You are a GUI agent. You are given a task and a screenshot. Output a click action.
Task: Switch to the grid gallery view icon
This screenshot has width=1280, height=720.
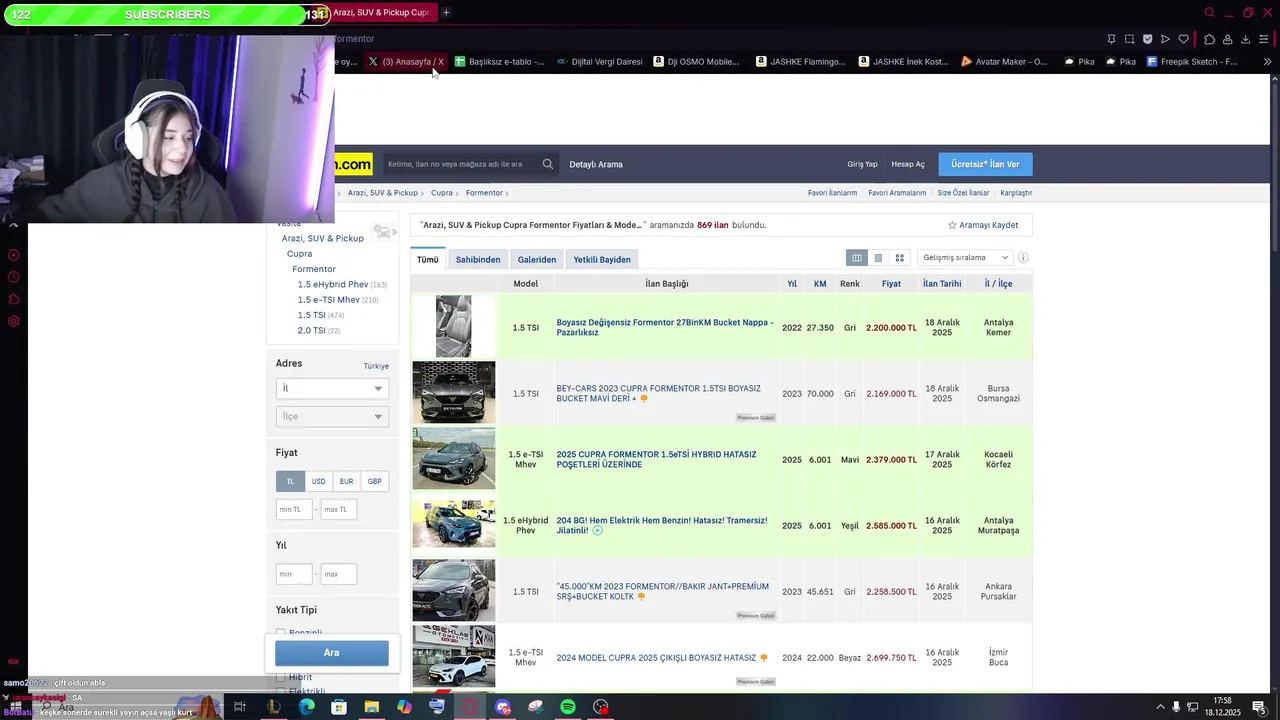(x=900, y=258)
